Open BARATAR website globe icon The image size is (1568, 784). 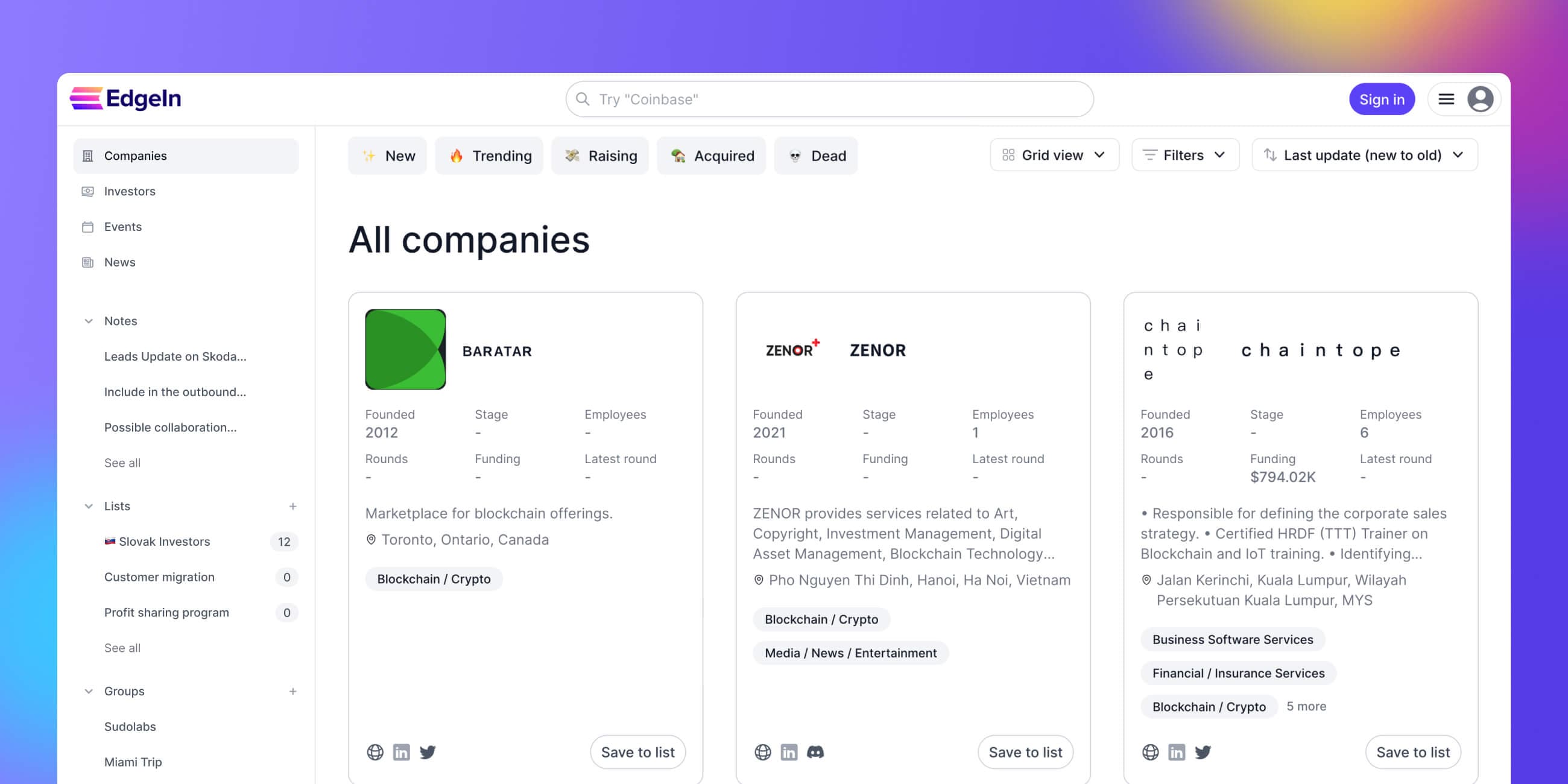(375, 753)
